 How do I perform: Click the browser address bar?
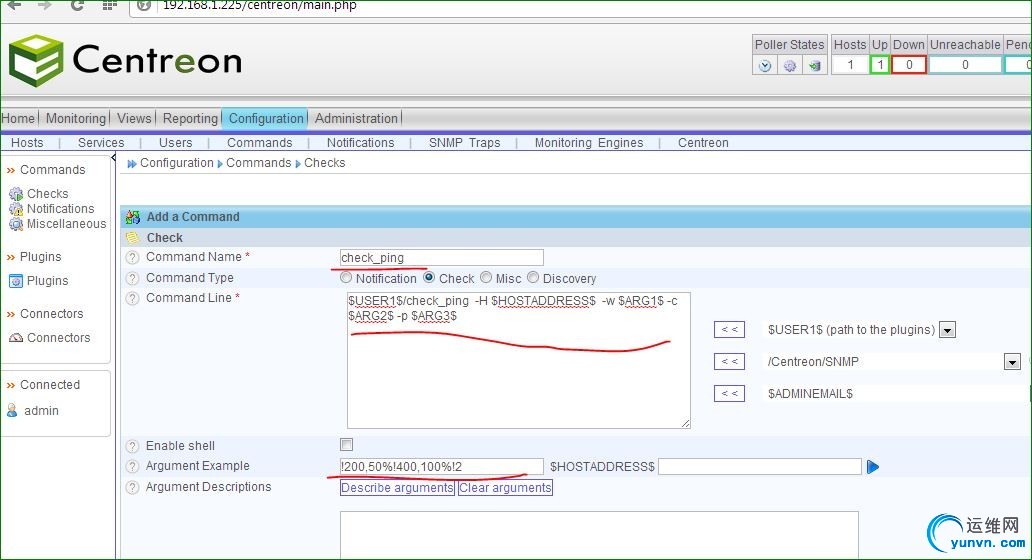point(579,6)
